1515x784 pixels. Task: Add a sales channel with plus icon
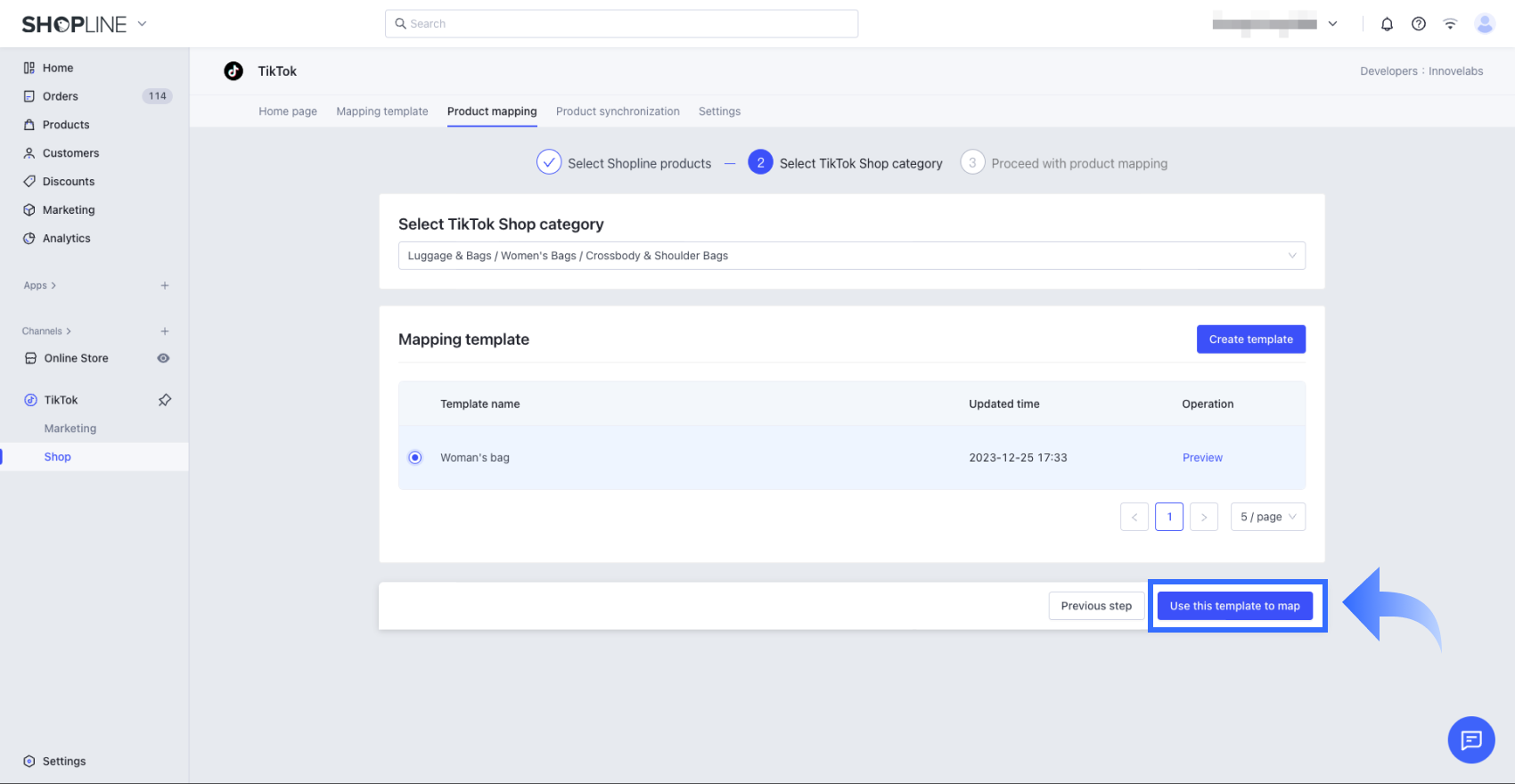point(165,331)
